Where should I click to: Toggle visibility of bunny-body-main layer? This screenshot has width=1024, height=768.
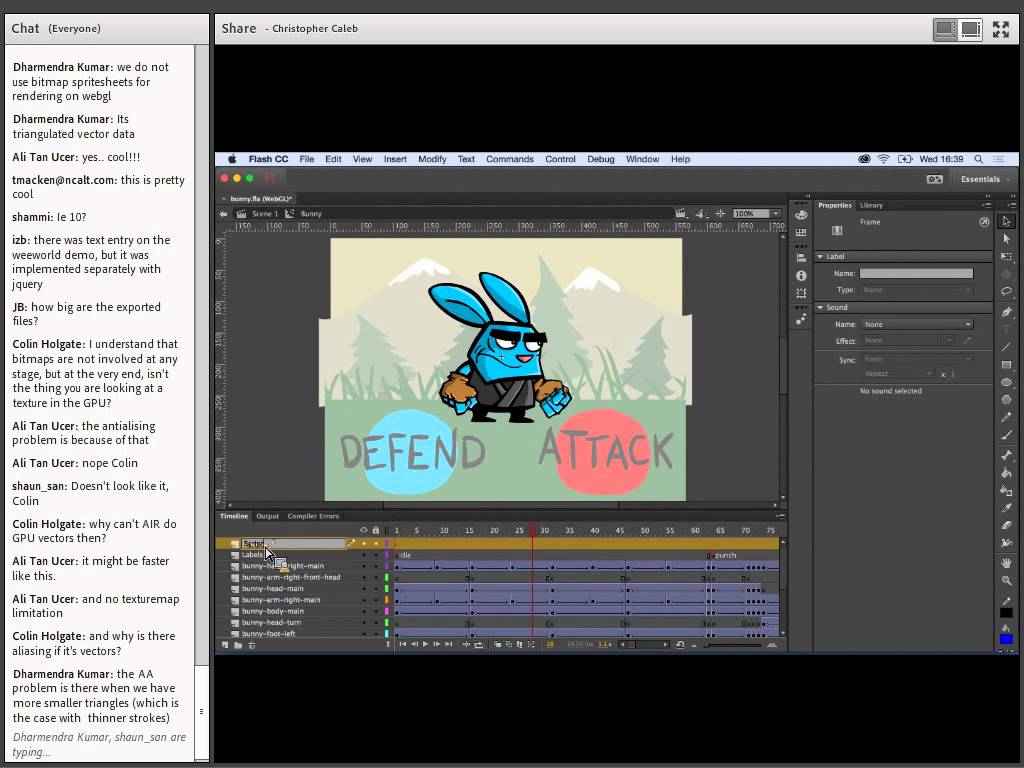364,611
